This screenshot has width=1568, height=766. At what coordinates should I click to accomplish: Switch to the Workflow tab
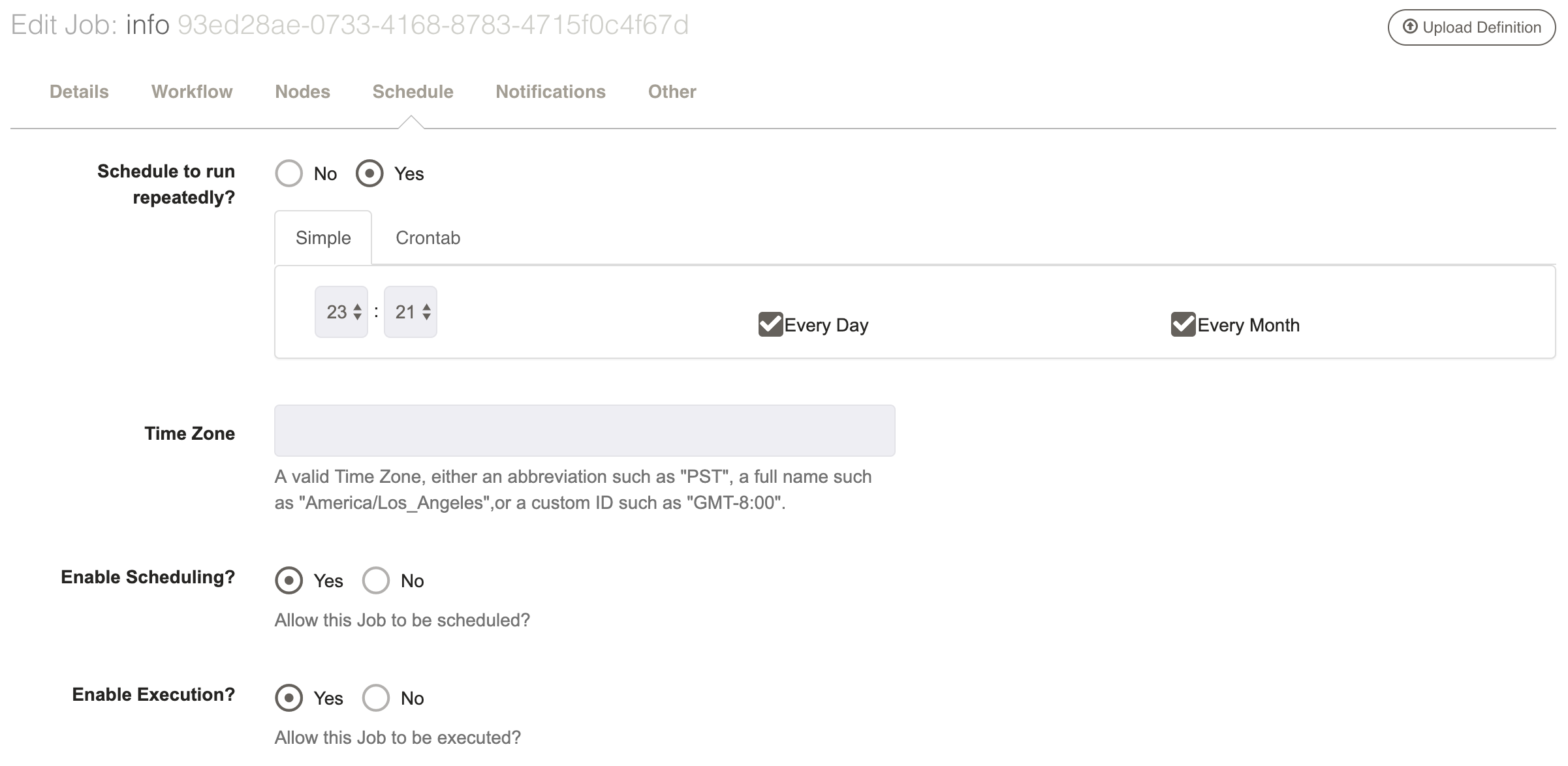[x=192, y=91]
